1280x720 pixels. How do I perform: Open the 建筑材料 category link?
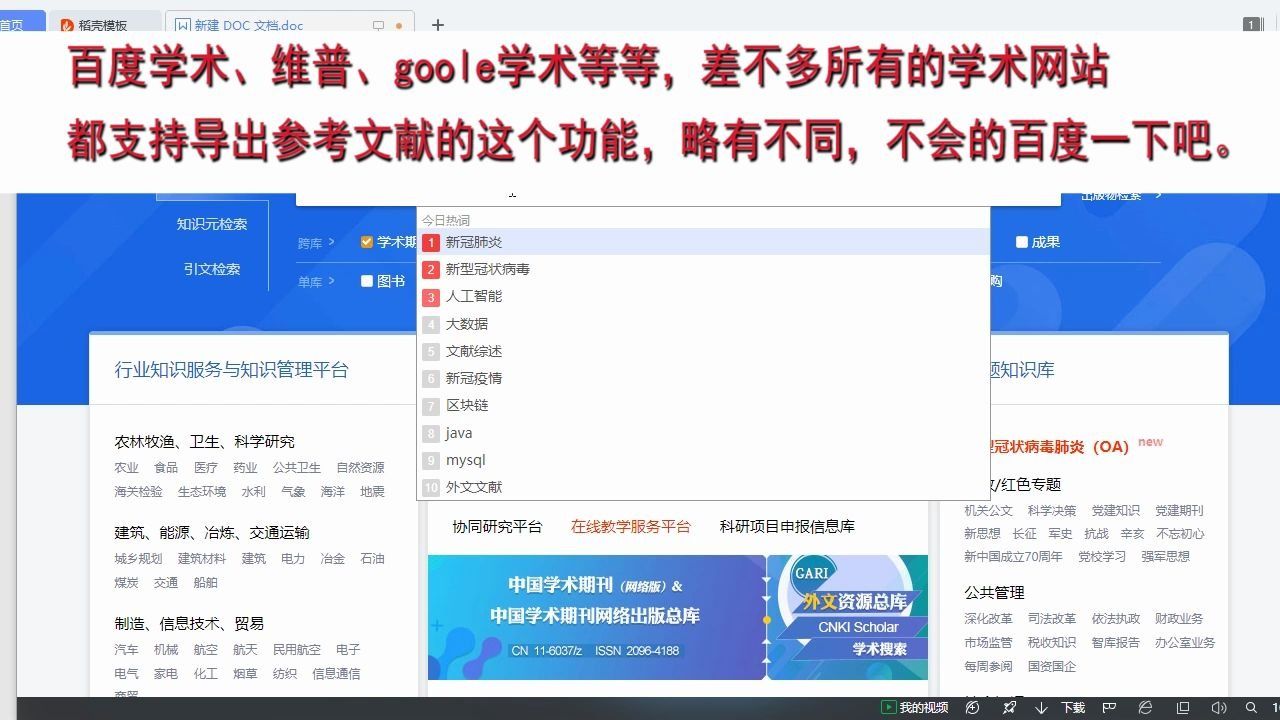click(202, 558)
